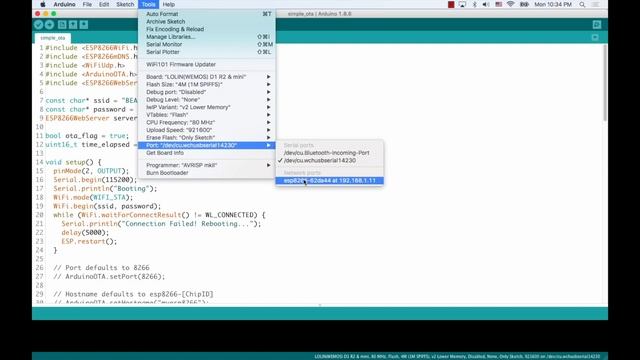The image size is (640, 360).
Task: Open the File menu
Action: 87,4
